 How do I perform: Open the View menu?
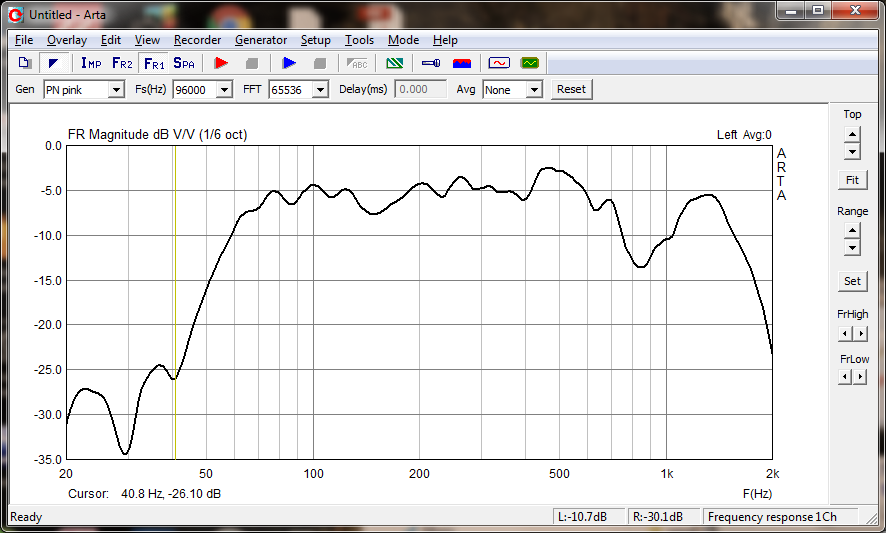point(147,40)
